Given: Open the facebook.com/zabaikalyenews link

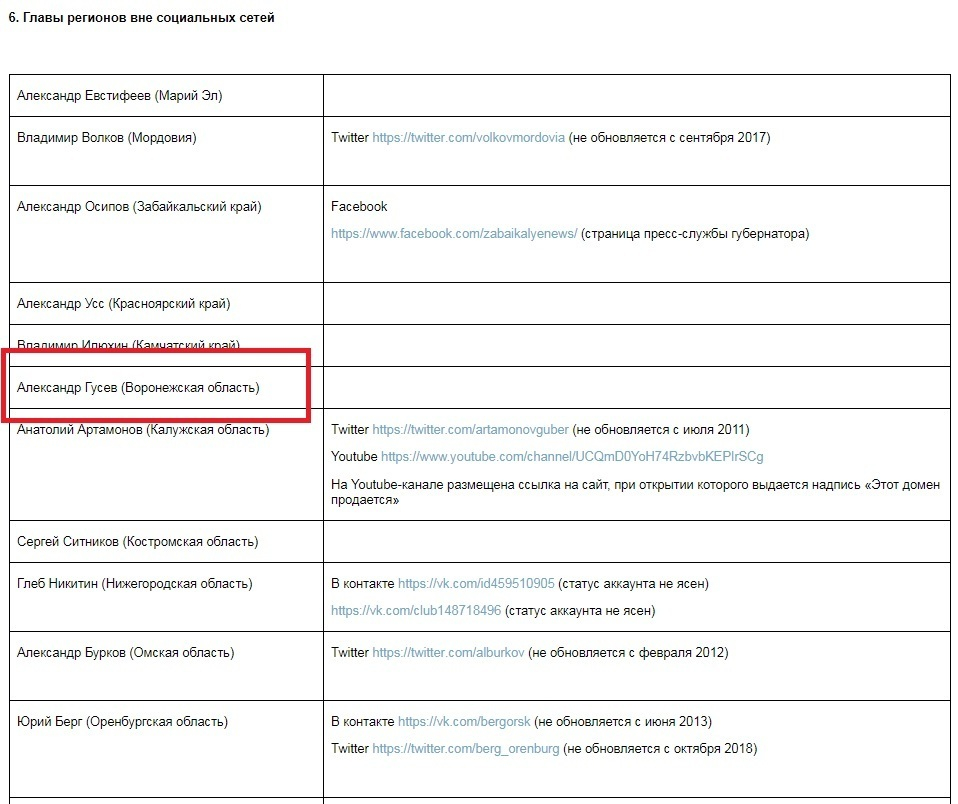Looking at the screenshot, I should [454, 234].
